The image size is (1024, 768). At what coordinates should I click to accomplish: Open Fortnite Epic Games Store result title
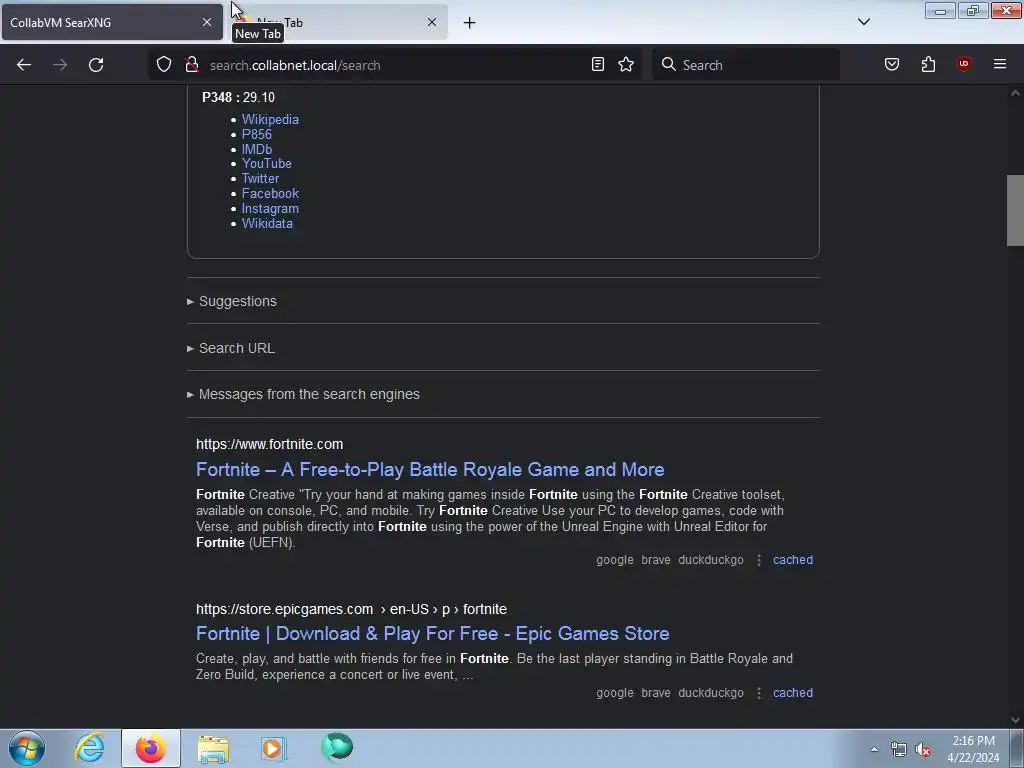pyautogui.click(x=432, y=633)
